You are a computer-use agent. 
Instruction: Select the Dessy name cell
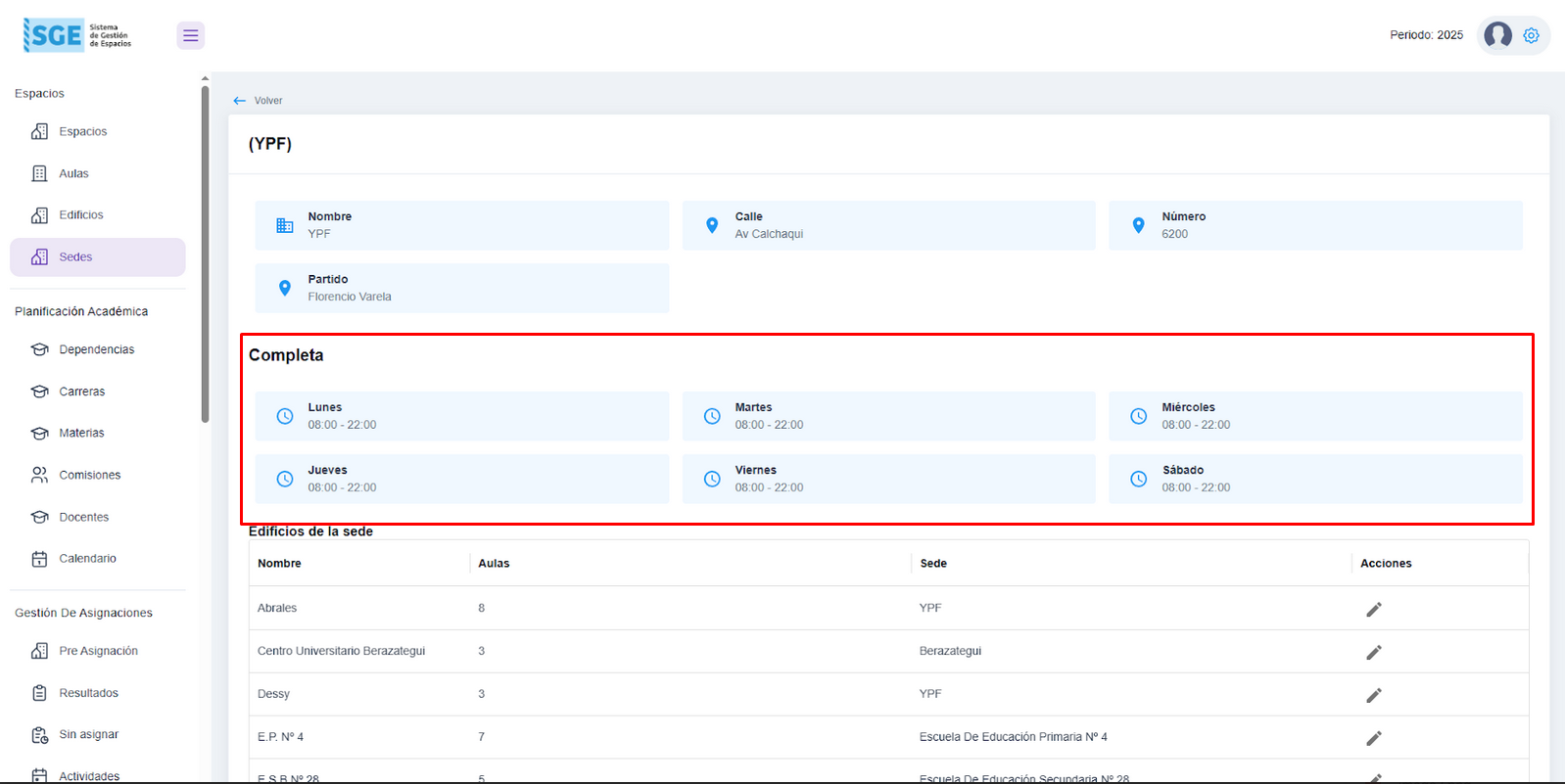(273, 694)
